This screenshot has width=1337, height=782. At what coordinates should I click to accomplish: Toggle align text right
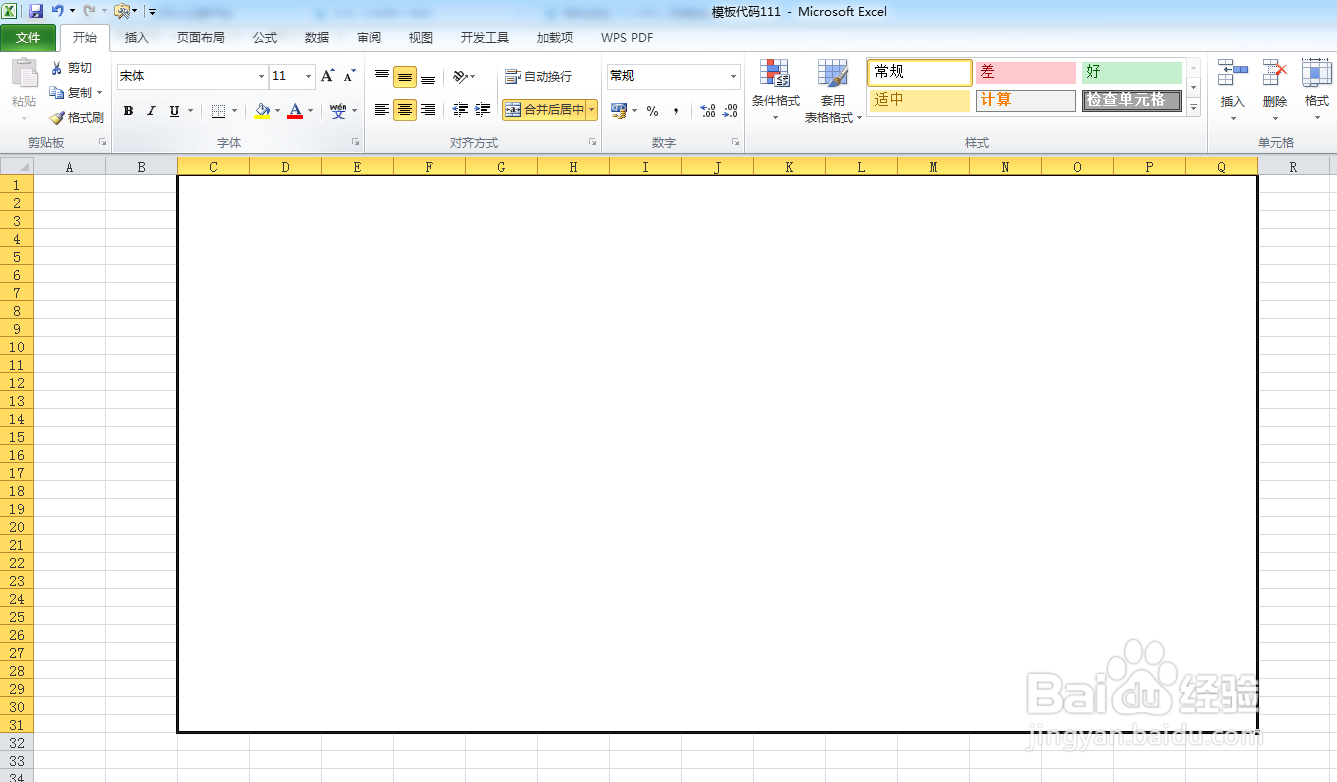tap(428, 110)
